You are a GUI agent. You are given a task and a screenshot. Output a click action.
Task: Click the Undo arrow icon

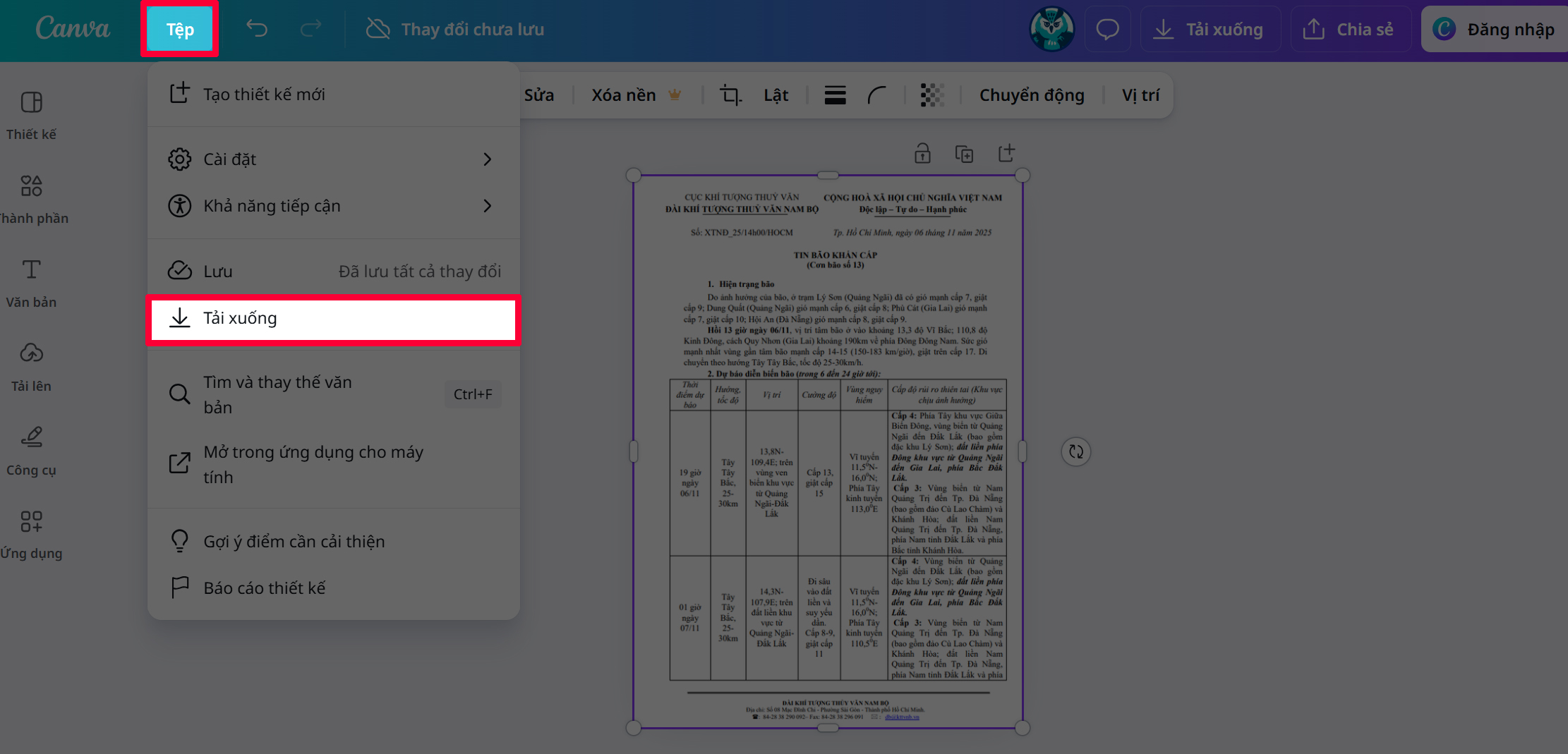click(x=257, y=29)
